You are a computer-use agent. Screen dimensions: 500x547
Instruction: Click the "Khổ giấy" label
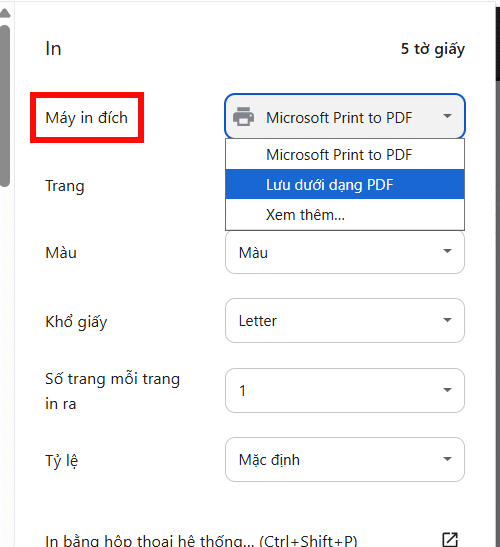pyautogui.click(x=76, y=321)
